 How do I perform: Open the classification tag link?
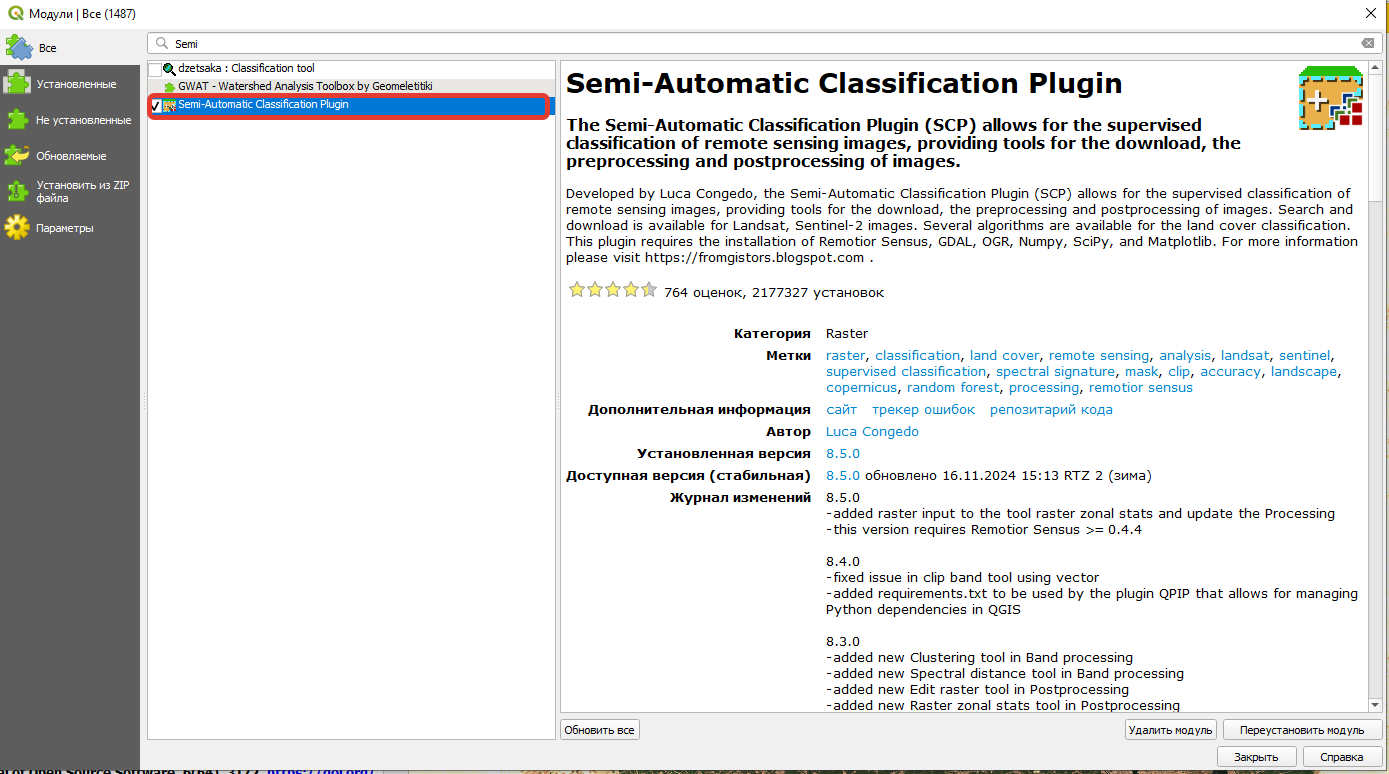pyautogui.click(x=917, y=355)
